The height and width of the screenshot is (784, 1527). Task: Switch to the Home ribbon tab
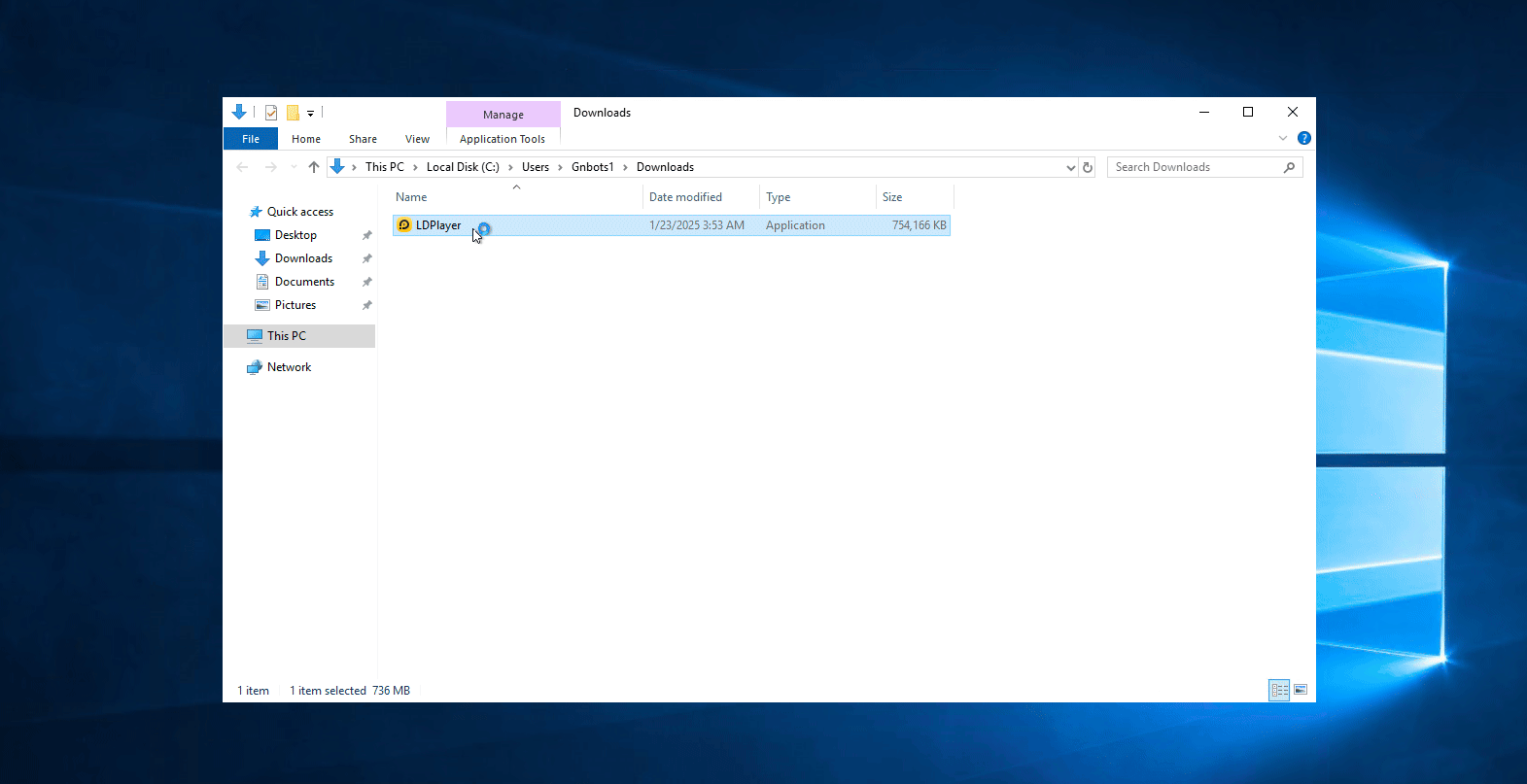coord(306,139)
